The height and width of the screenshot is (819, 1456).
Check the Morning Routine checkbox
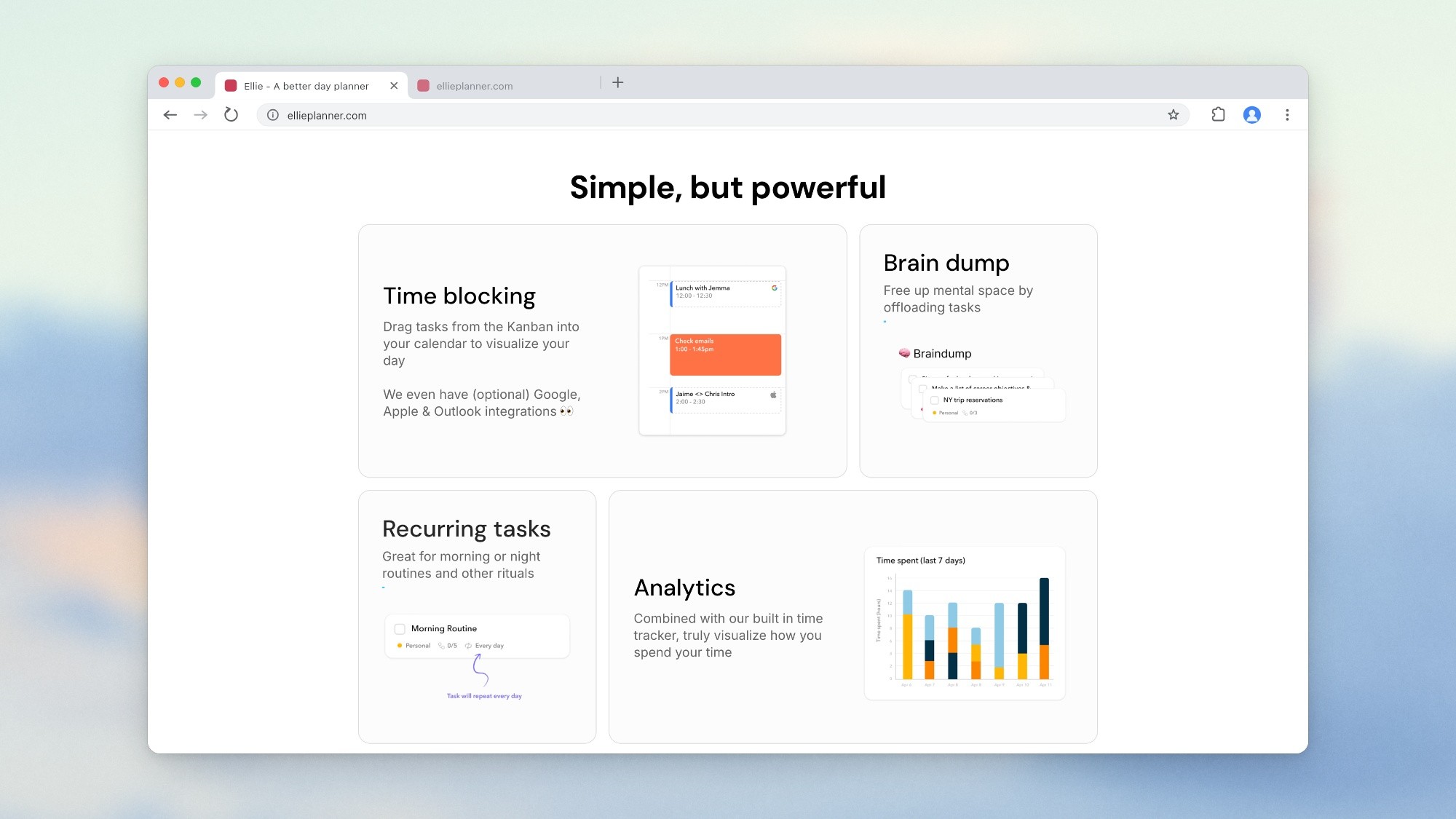pos(400,629)
